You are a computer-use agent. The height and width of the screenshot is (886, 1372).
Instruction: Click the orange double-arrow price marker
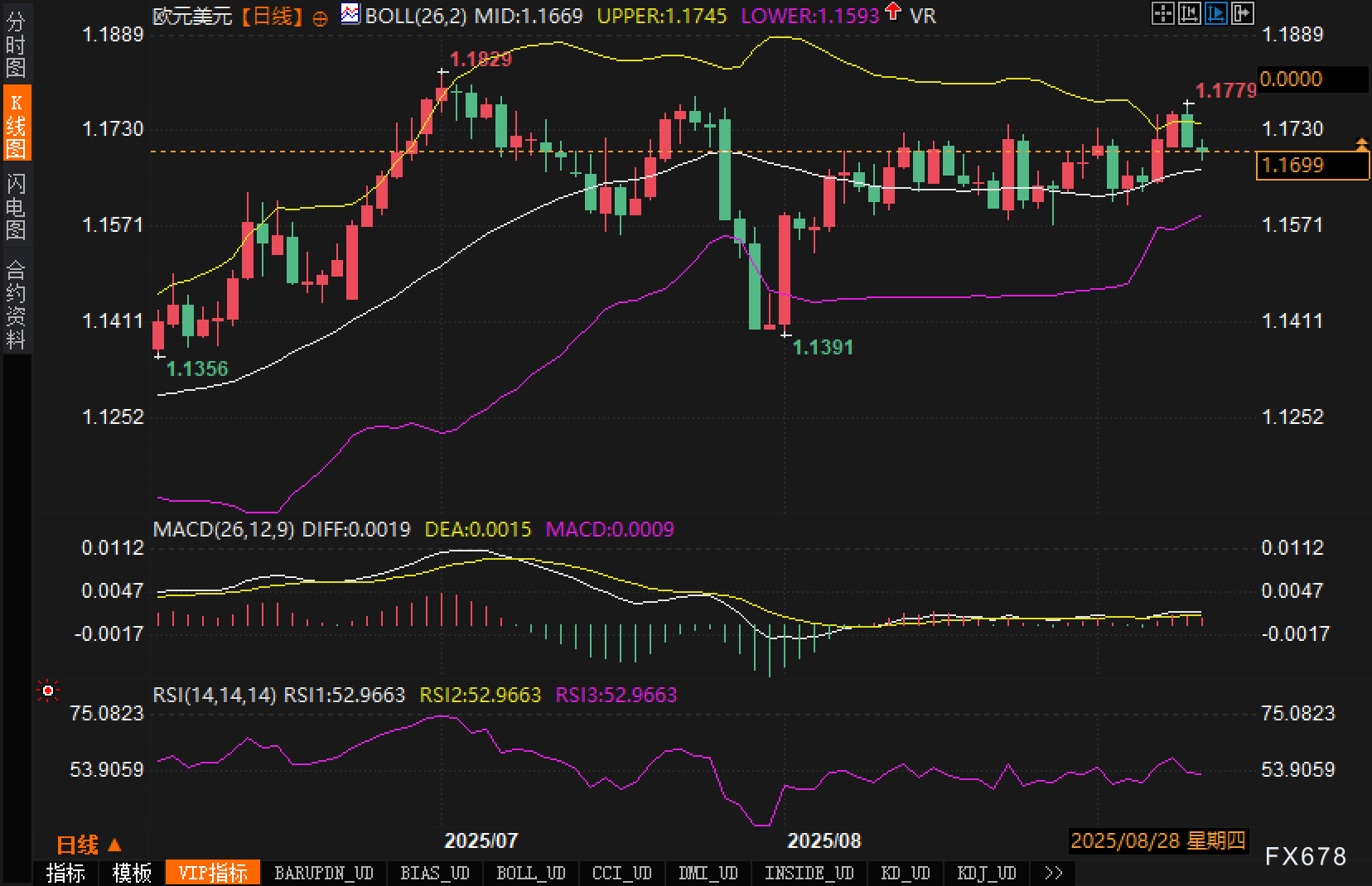tap(1362, 145)
